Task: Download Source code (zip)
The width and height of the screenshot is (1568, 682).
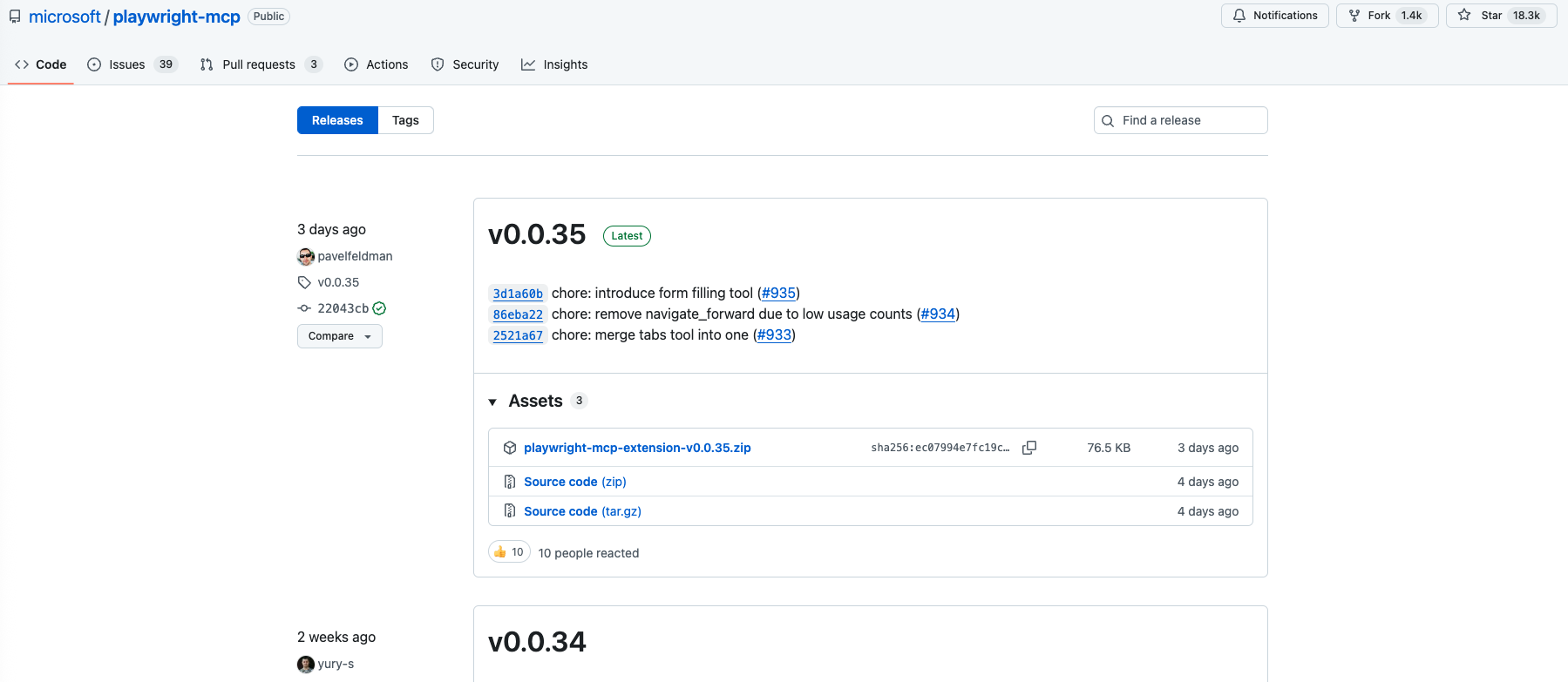Action: point(575,482)
